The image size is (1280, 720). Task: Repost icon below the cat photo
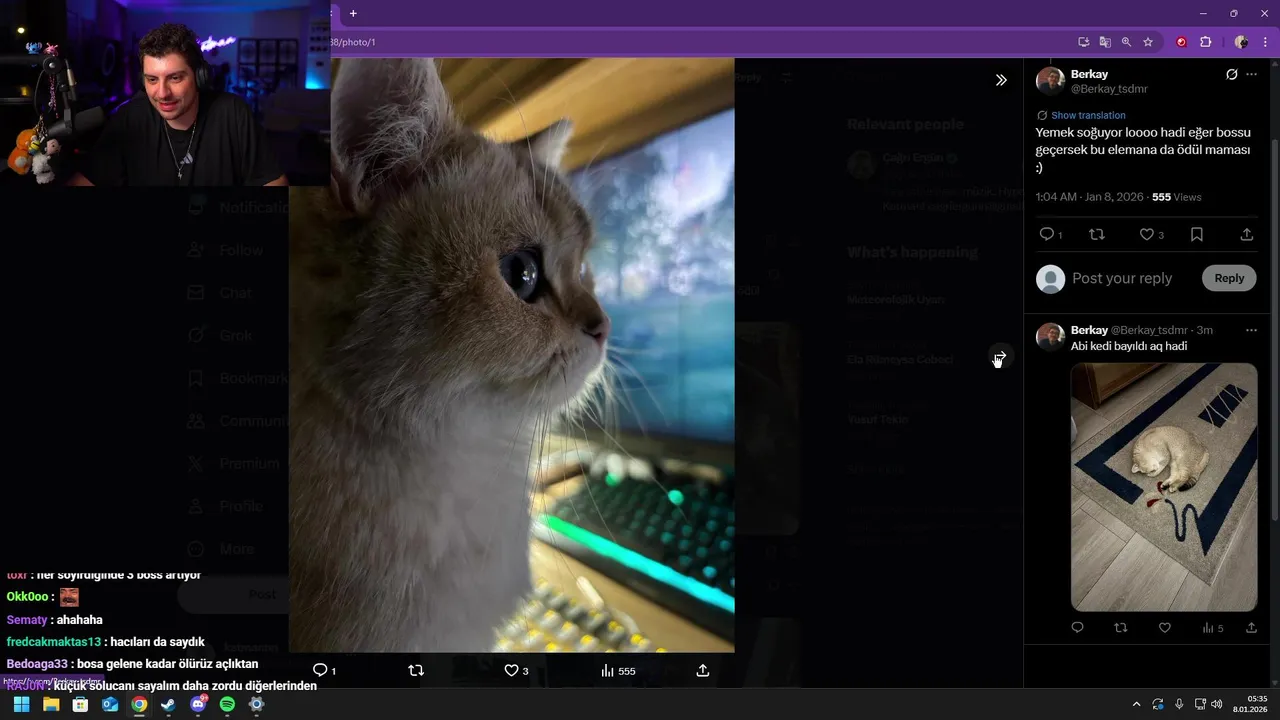[417, 670]
